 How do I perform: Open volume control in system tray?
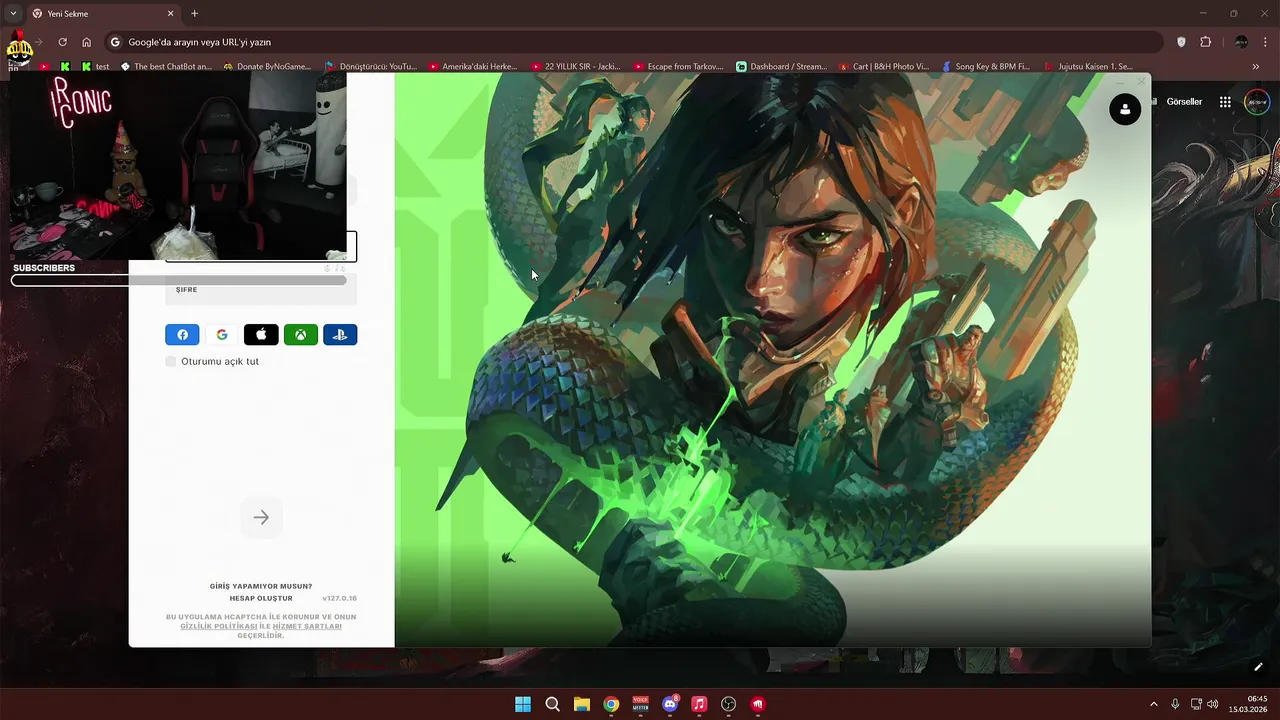(1213, 704)
